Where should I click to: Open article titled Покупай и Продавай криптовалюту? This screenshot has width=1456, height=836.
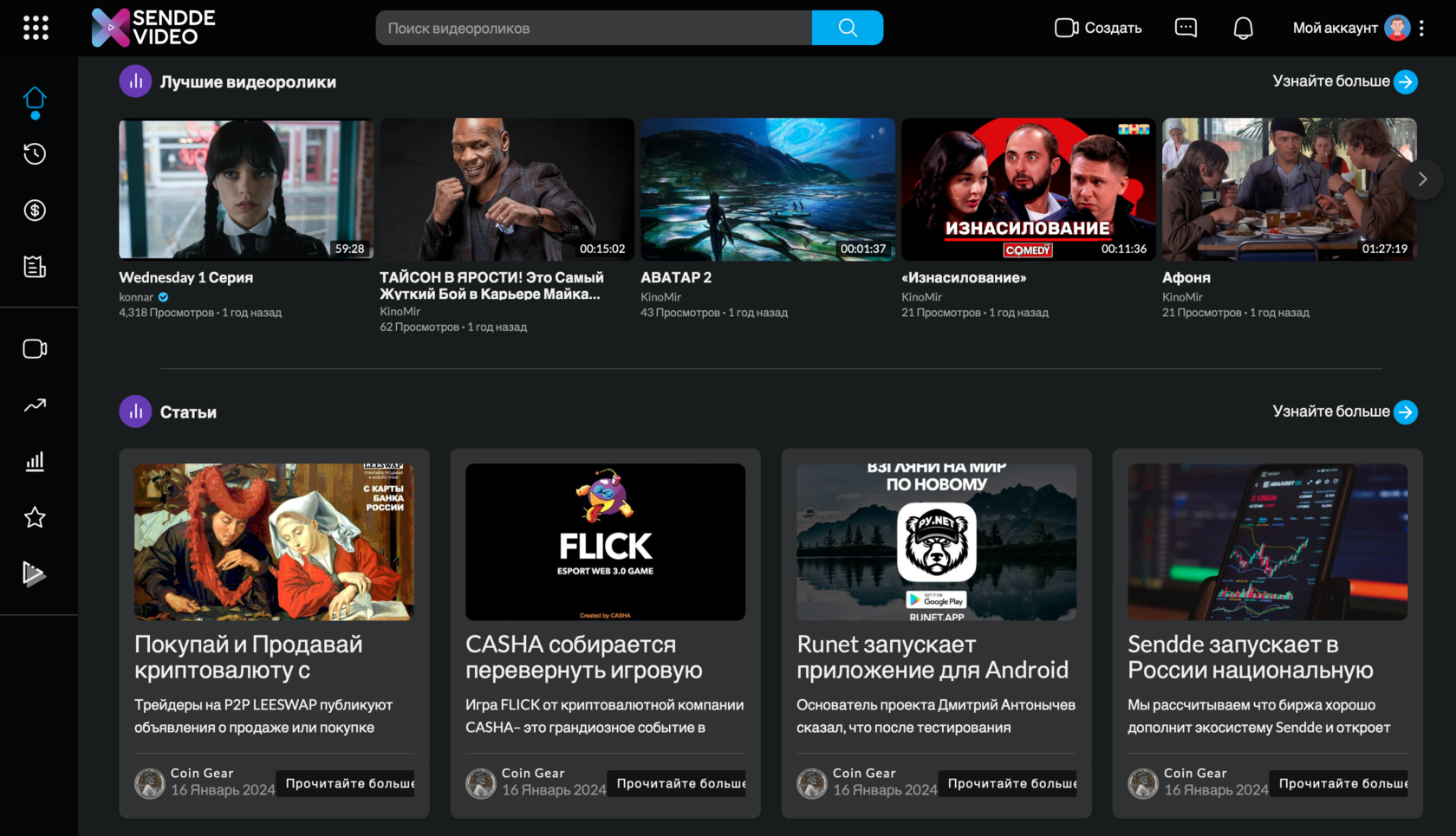pos(249,657)
